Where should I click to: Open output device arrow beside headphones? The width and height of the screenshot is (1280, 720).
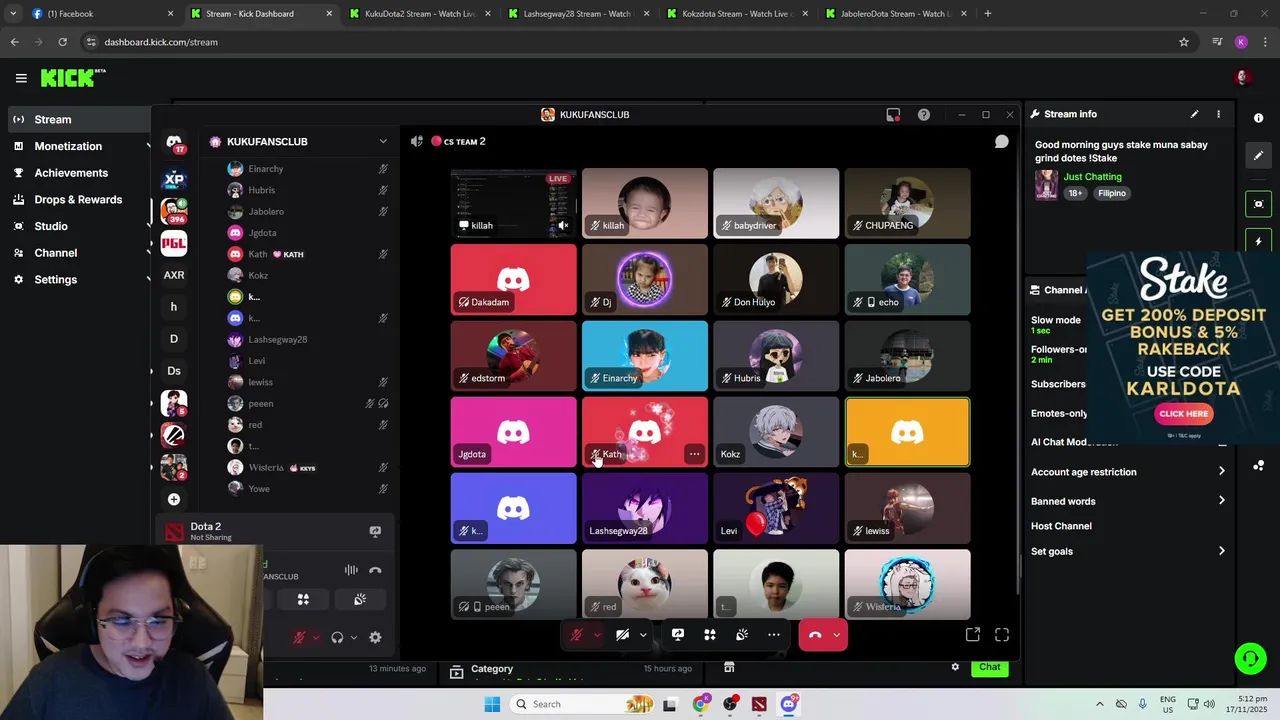tap(354, 637)
